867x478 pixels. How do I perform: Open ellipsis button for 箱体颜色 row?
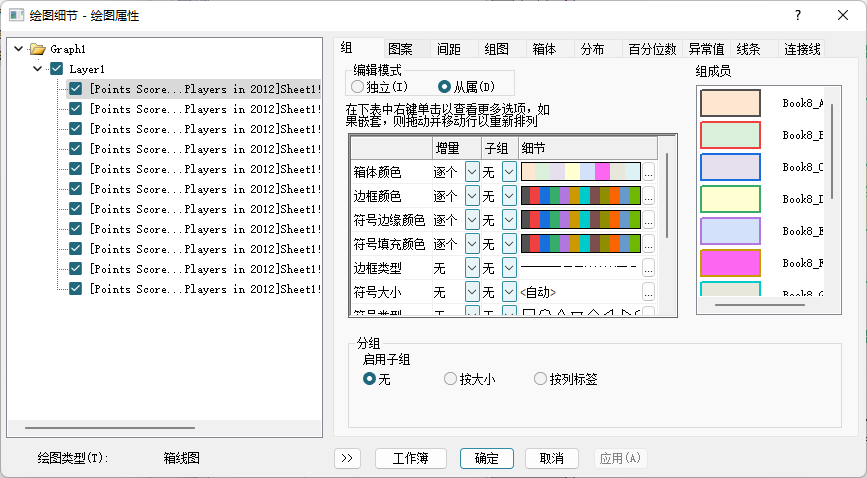pos(648,172)
